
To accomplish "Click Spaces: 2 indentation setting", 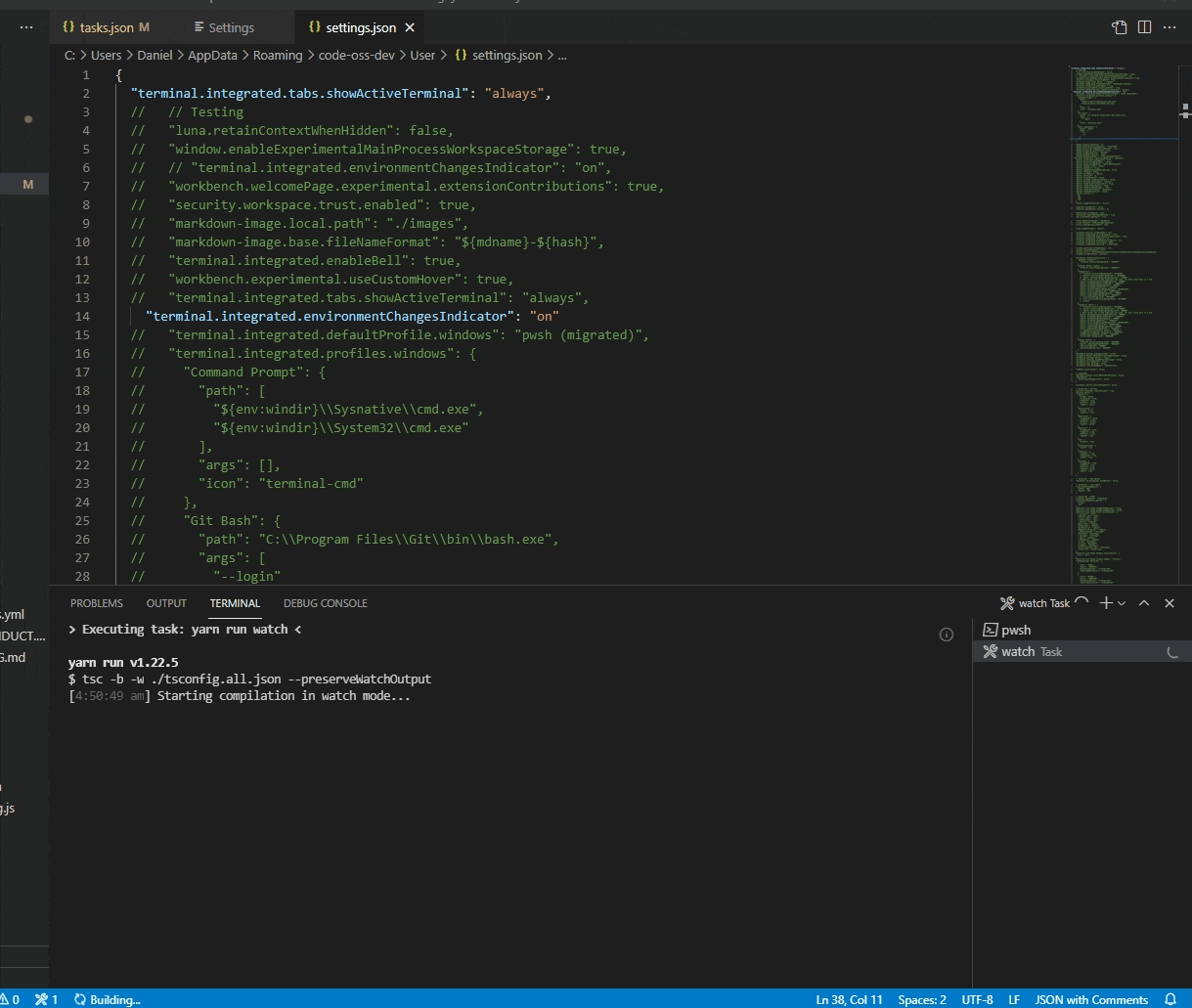I will (x=920, y=999).
